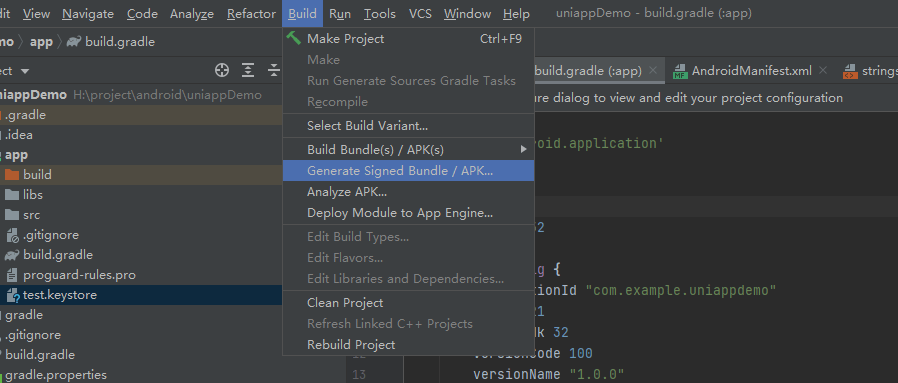This screenshot has height=383, width=898.
Task: Select the app build.gradle file
Action: [141, 255]
